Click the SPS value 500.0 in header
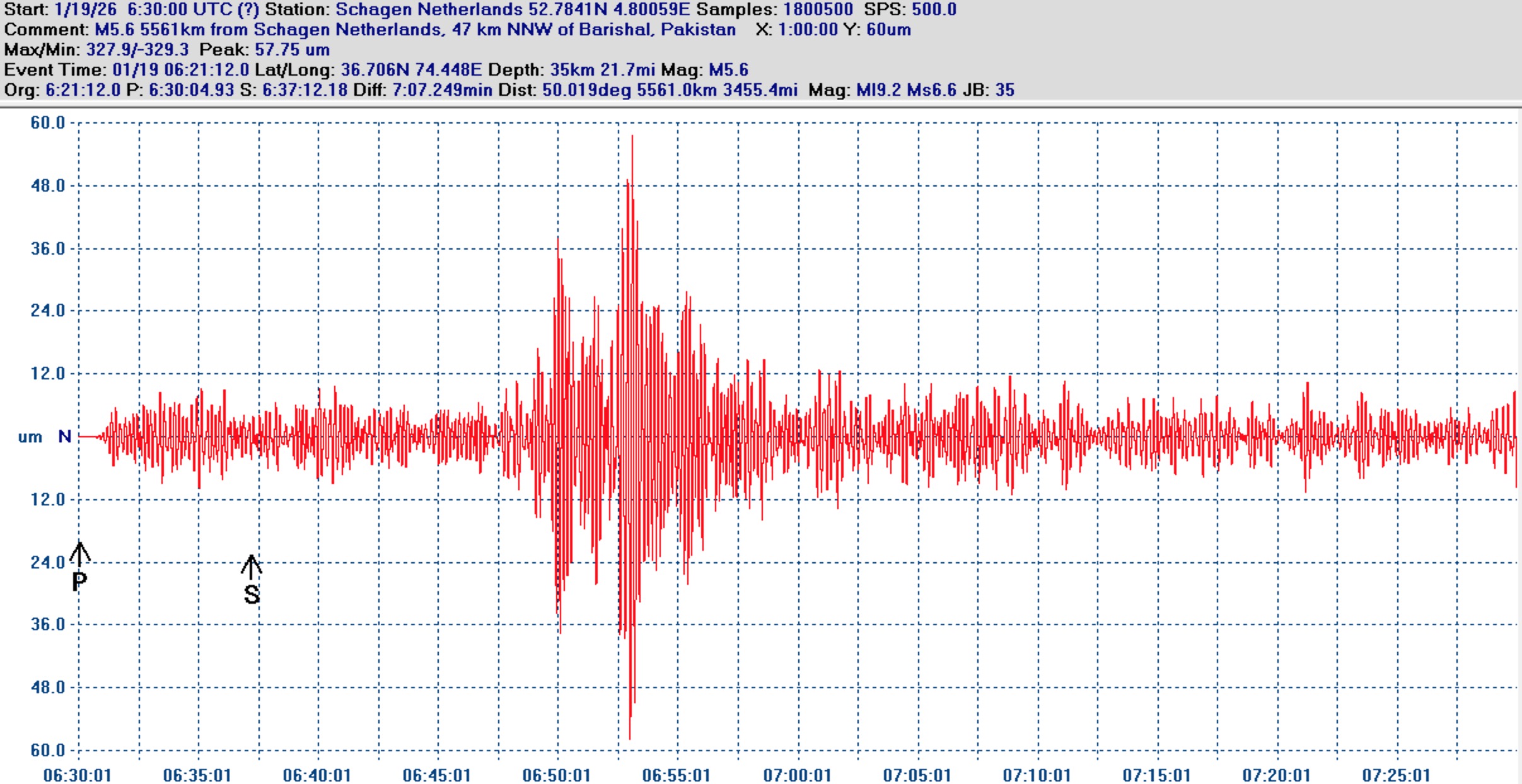Image resolution: width=1522 pixels, height=784 pixels. pyautogui.click(x=934, y=9)
